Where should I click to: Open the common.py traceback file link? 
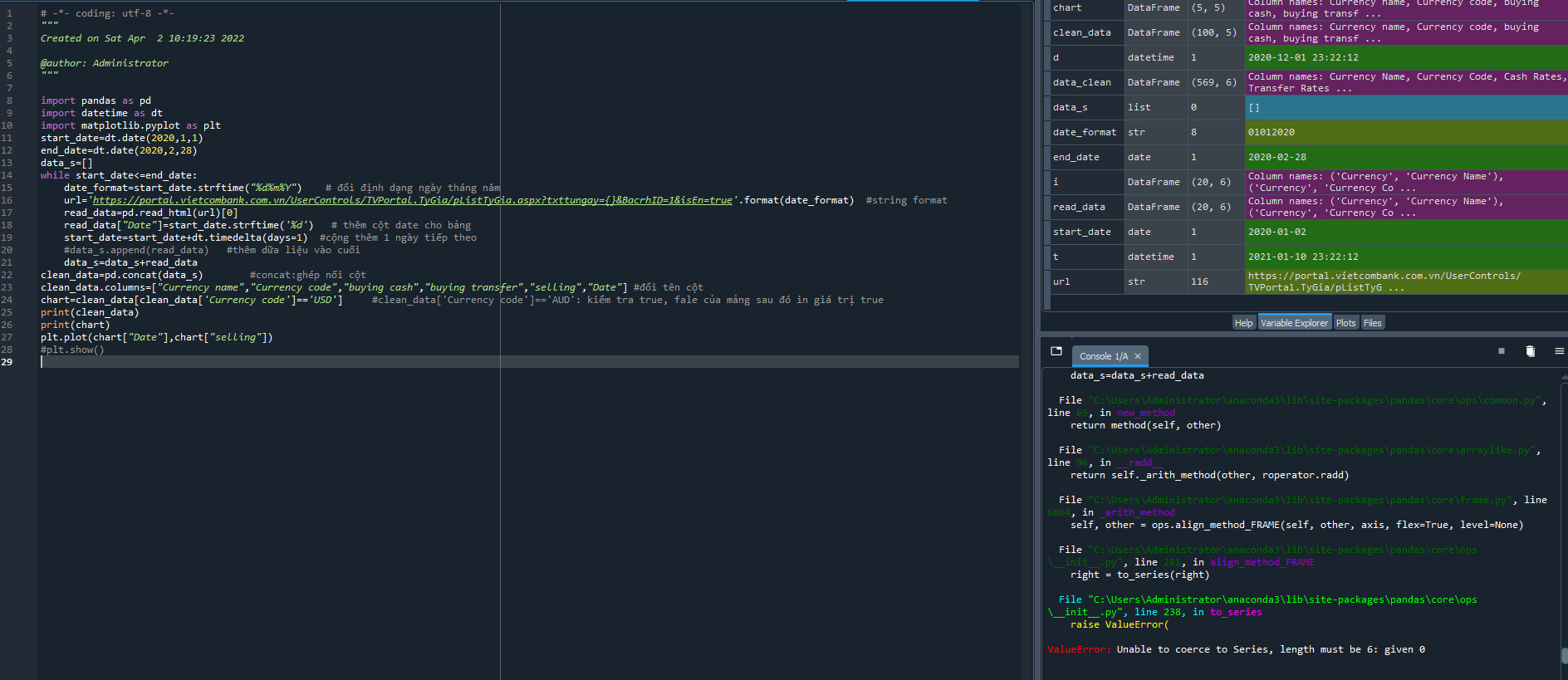tap(1316, 400)
